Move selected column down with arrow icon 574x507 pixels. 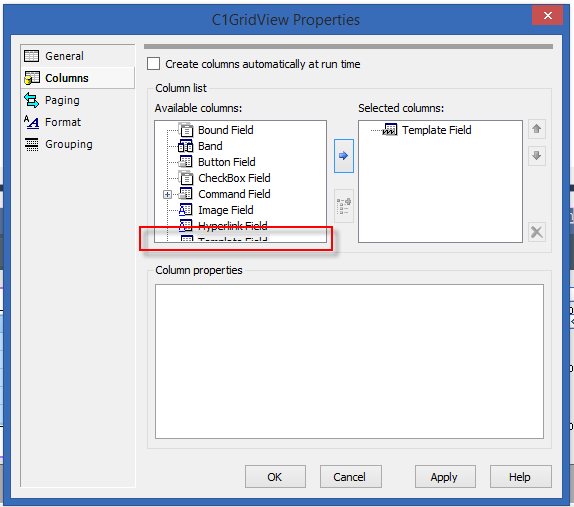pyautogui.click(x=537, y=156)
